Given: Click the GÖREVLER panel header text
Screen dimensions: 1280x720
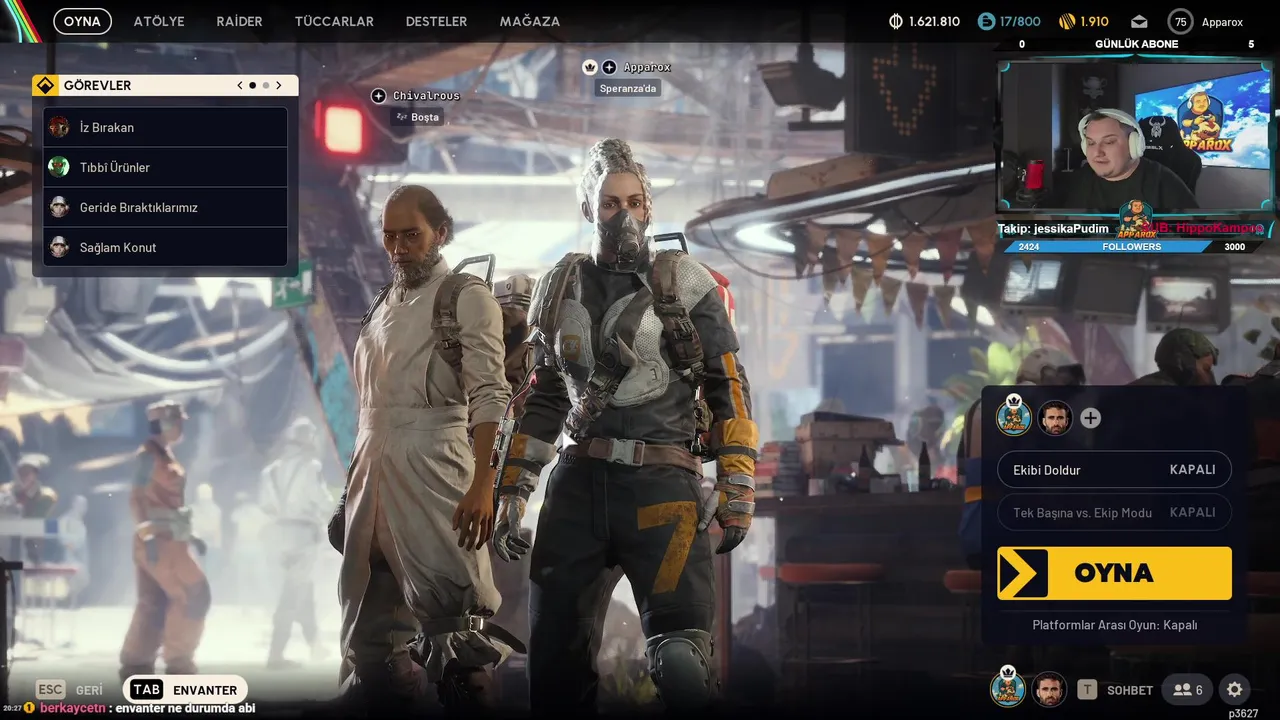Looking at the screenshot, I should coord(97,86).
